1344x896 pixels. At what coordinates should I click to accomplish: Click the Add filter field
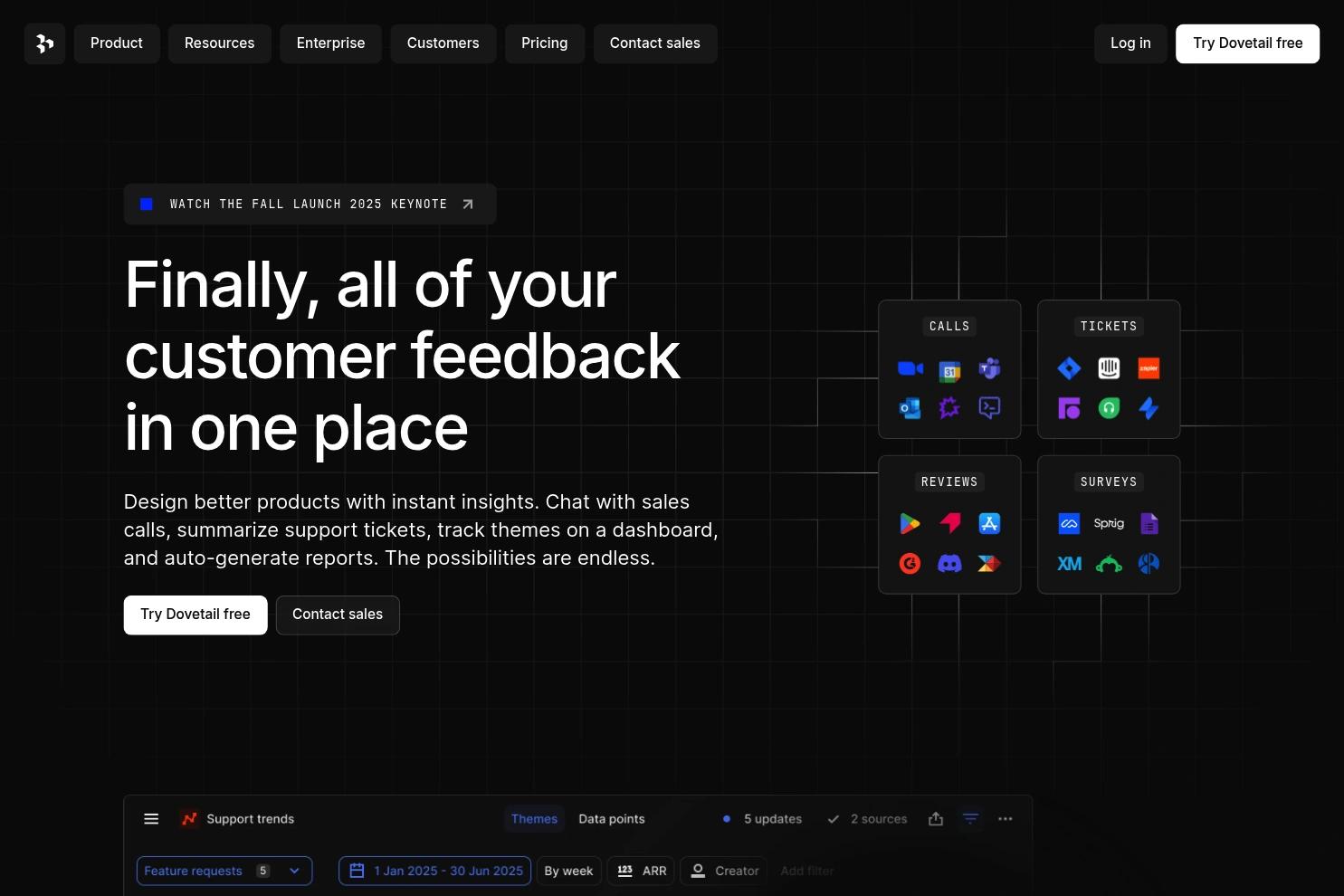[x=807, y=871]
